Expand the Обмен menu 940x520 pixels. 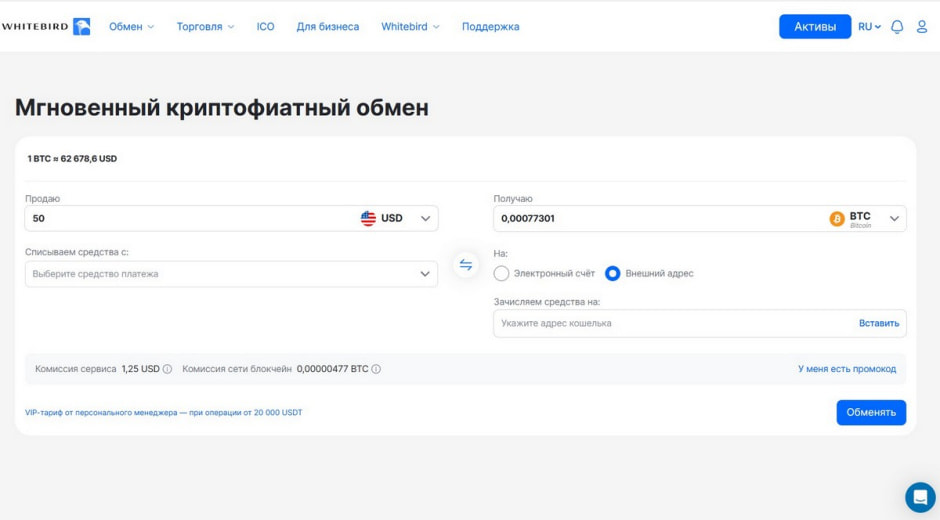coord(131,26)
